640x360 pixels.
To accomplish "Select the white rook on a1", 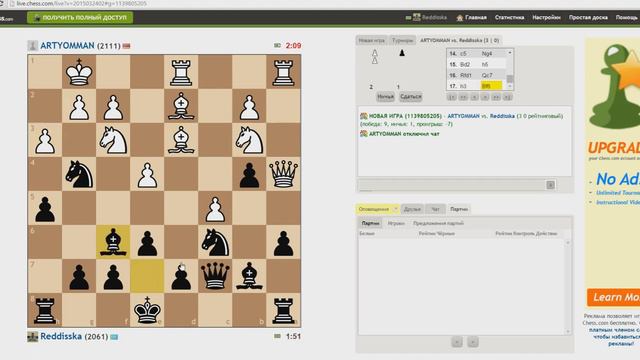I will pyautogui.click(x=283, y=72).
